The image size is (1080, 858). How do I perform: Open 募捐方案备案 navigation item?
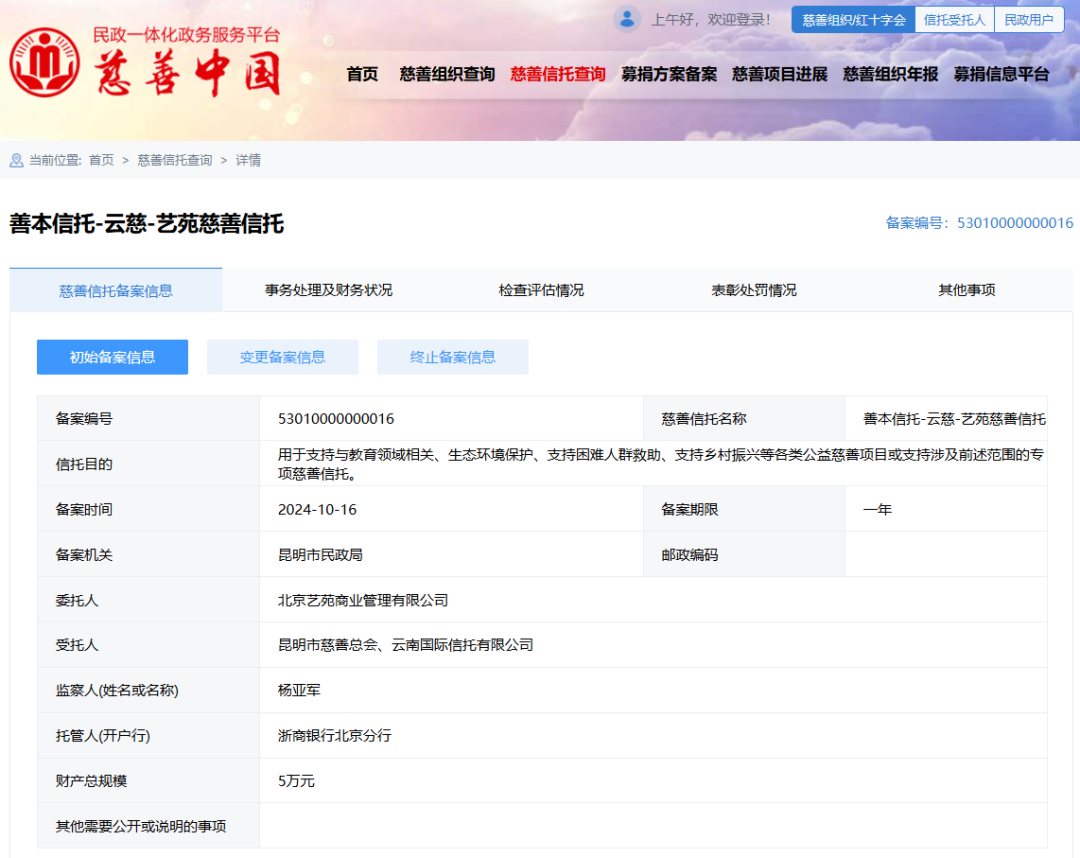pos(669,74)
